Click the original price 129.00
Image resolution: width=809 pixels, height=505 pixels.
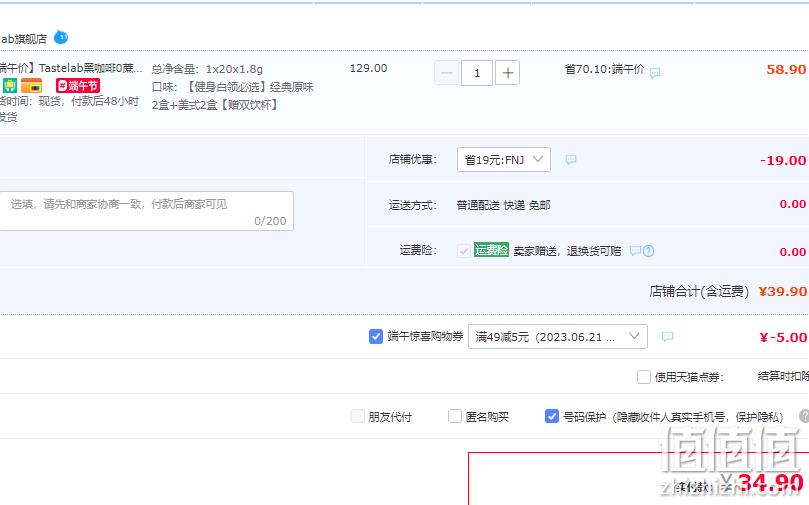tap(368, 68)
